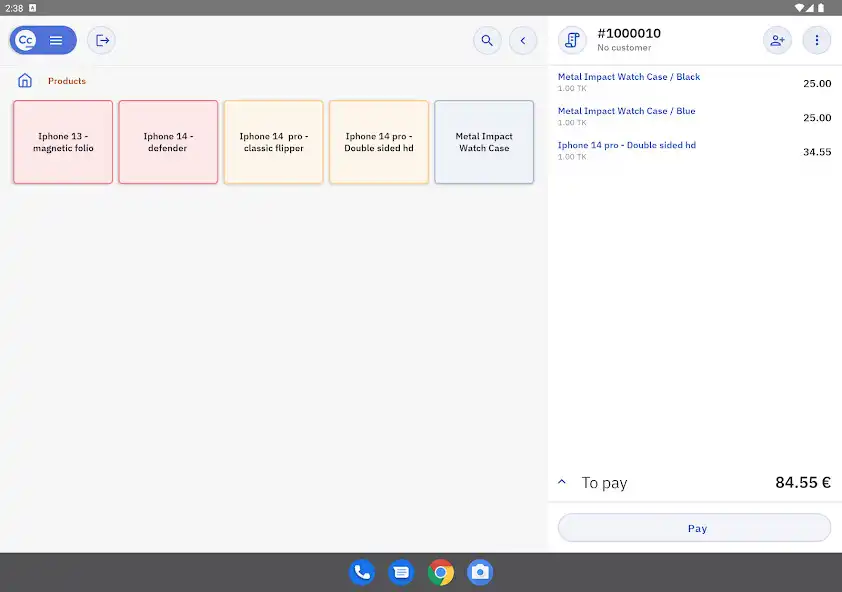Add a customer to the order
The image size is (842, 592).
pos(777,40)
